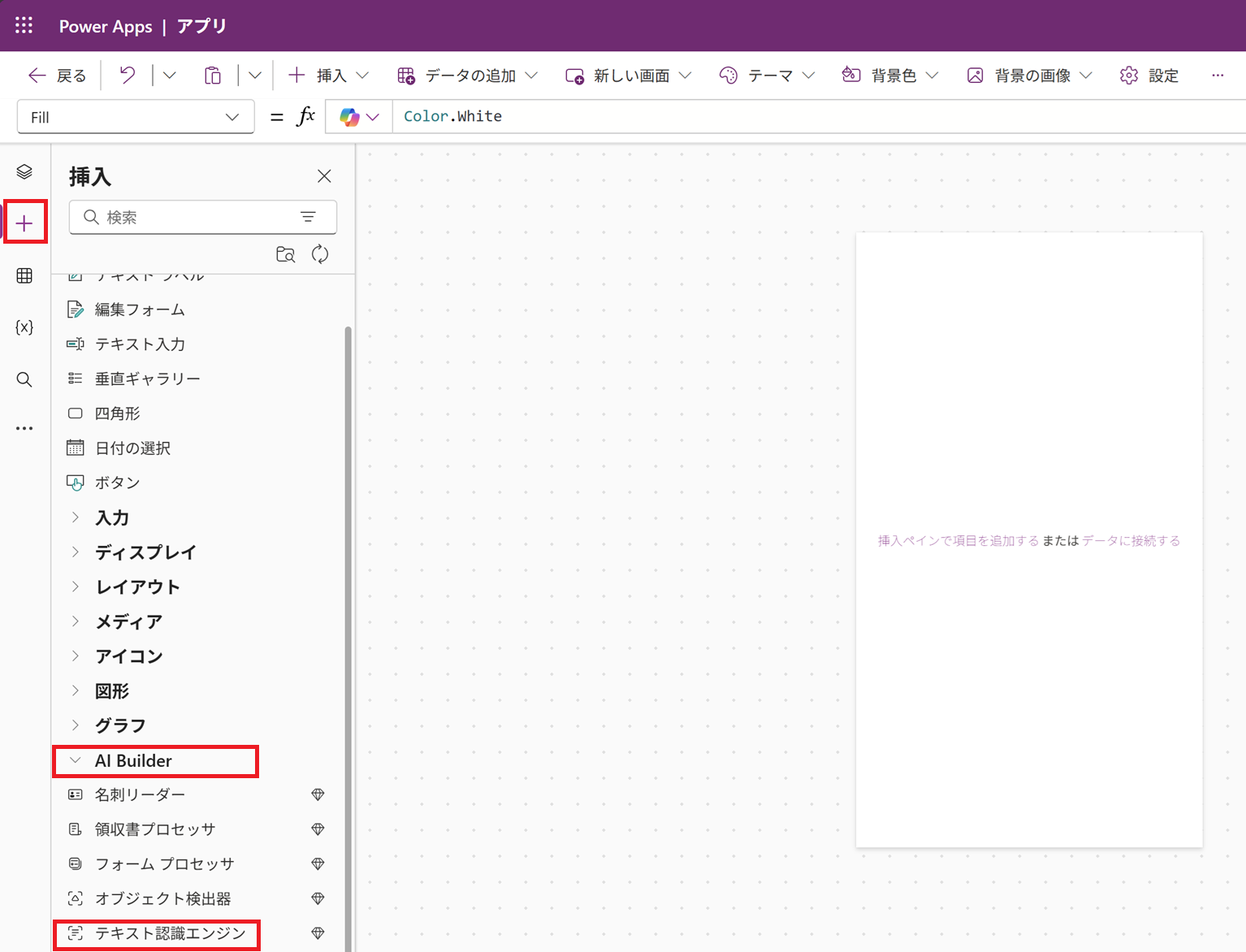The width and height of the screenshot is (1246, 952).
Task: Click premium diamond icon beside 名刺リーダー
Action: point(318,794)
